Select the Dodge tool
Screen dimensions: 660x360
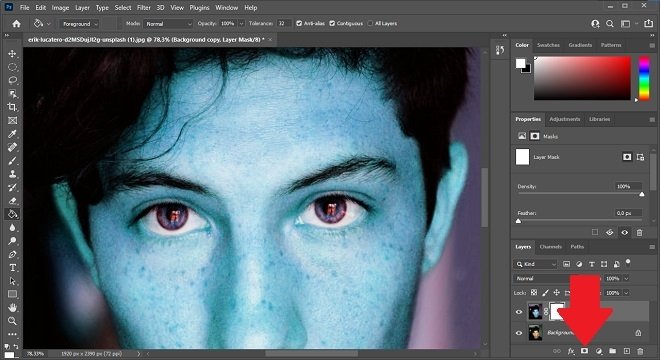[x=12, y=241]
